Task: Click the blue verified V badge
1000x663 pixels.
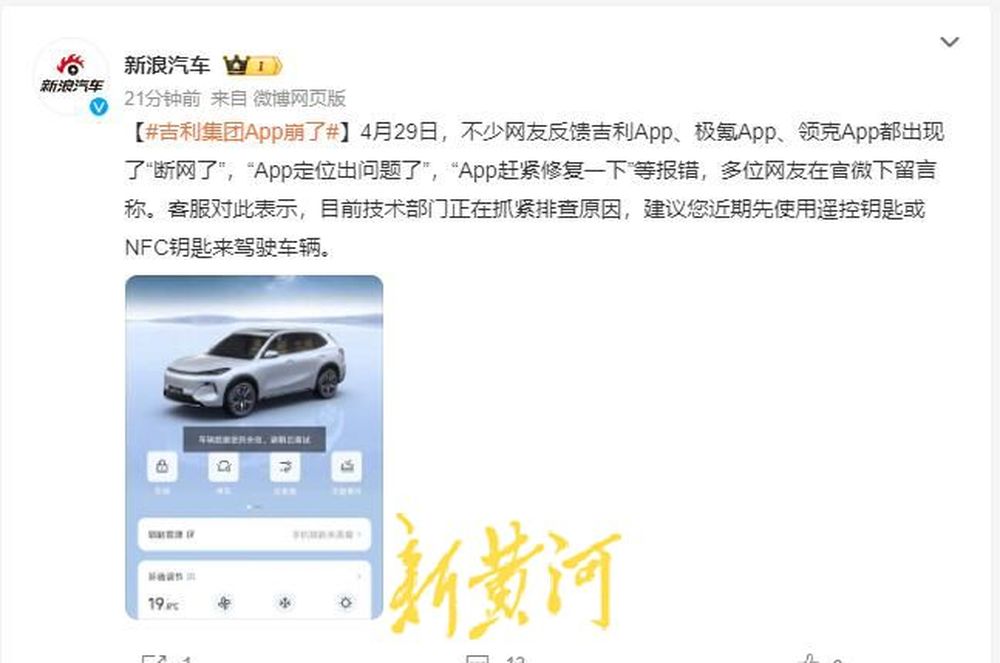Action: point(98,106)
